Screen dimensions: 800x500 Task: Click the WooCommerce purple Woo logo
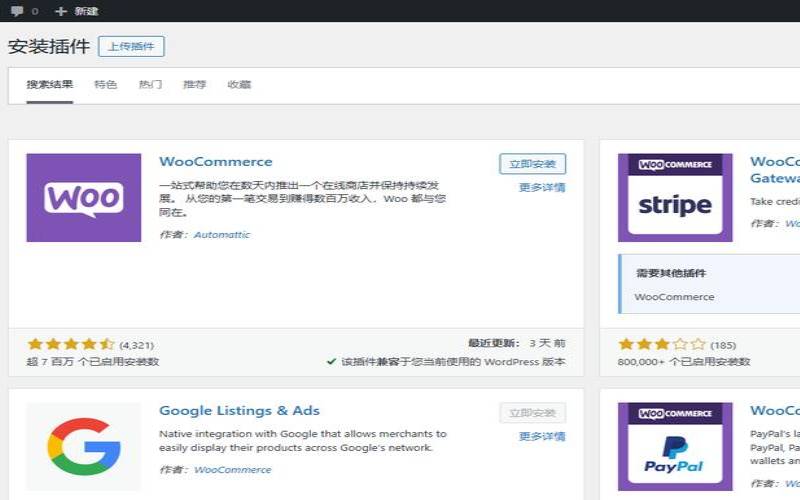[84, 197]
